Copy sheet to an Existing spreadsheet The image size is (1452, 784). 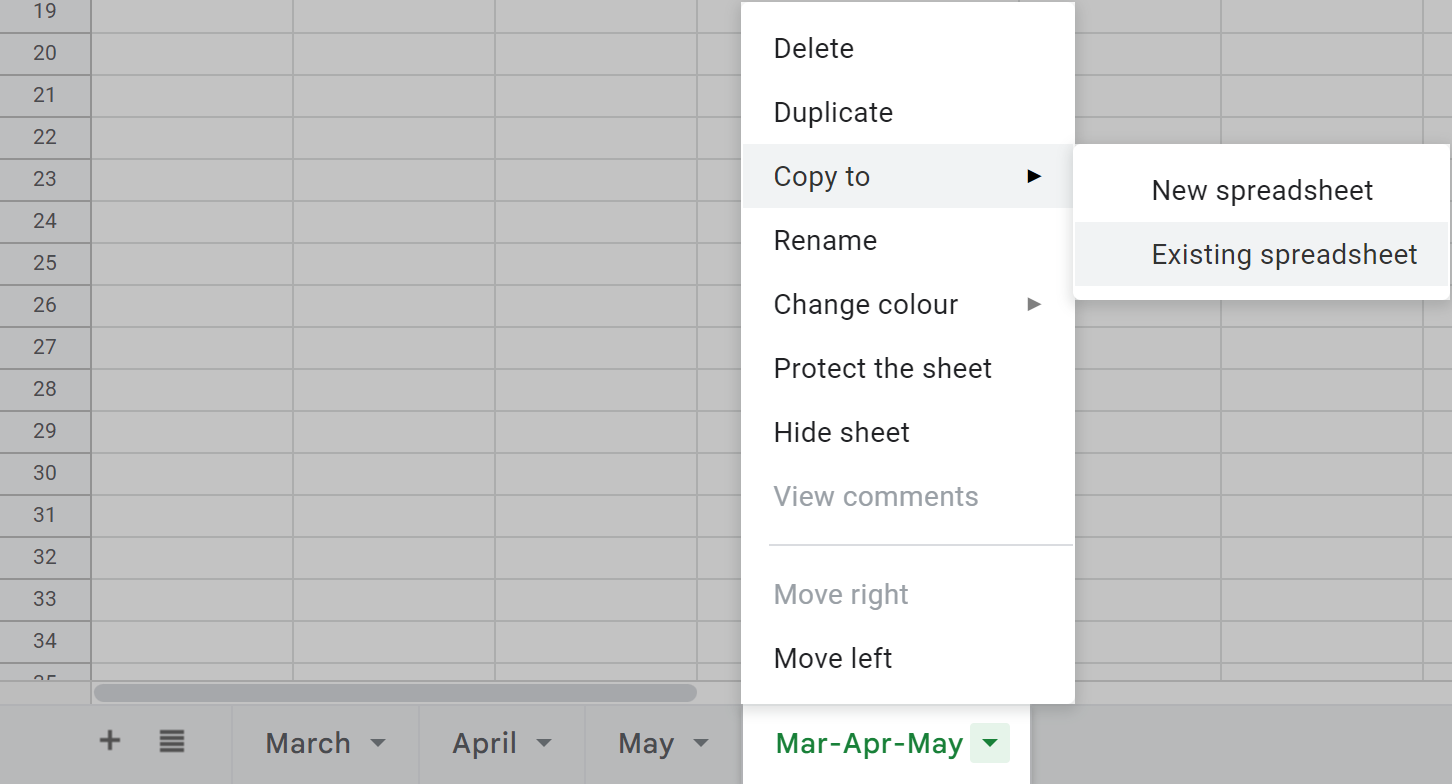(x=1284, y=255)
